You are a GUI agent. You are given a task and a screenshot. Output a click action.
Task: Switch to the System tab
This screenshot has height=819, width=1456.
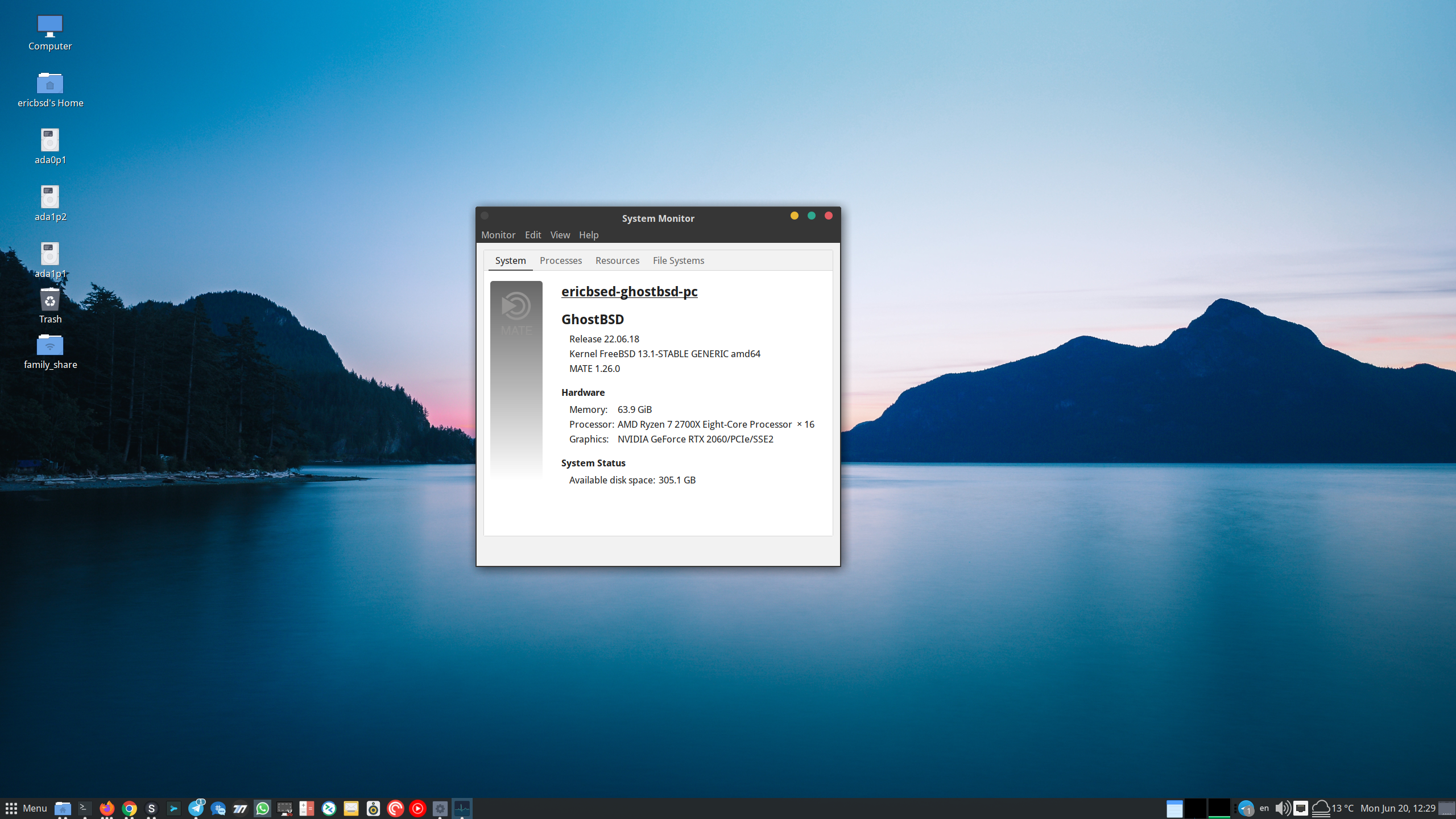[510, 260]
